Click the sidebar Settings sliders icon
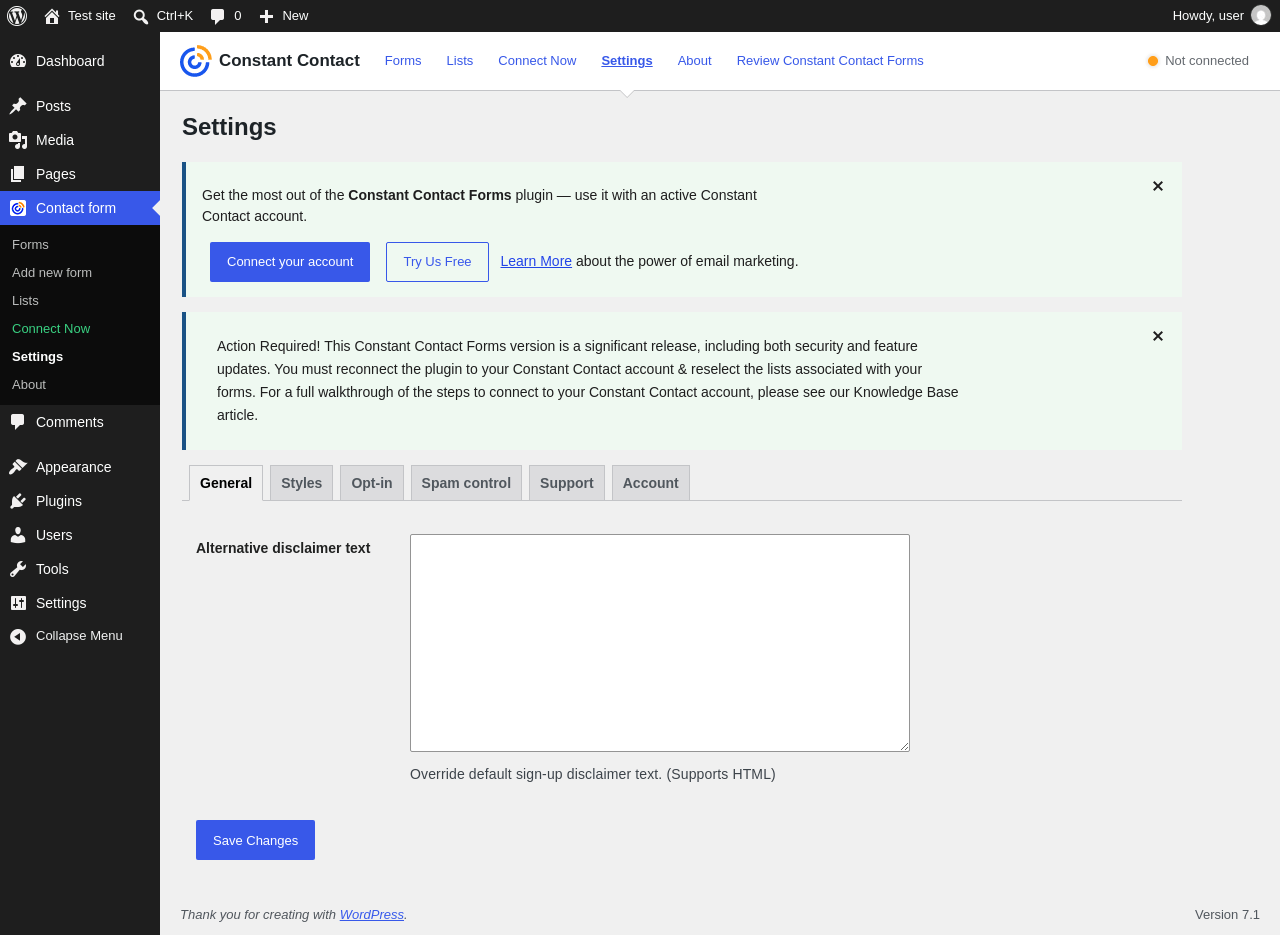Image resolution: width=1280 pixels, height=935 pixels. pos(18,603)
